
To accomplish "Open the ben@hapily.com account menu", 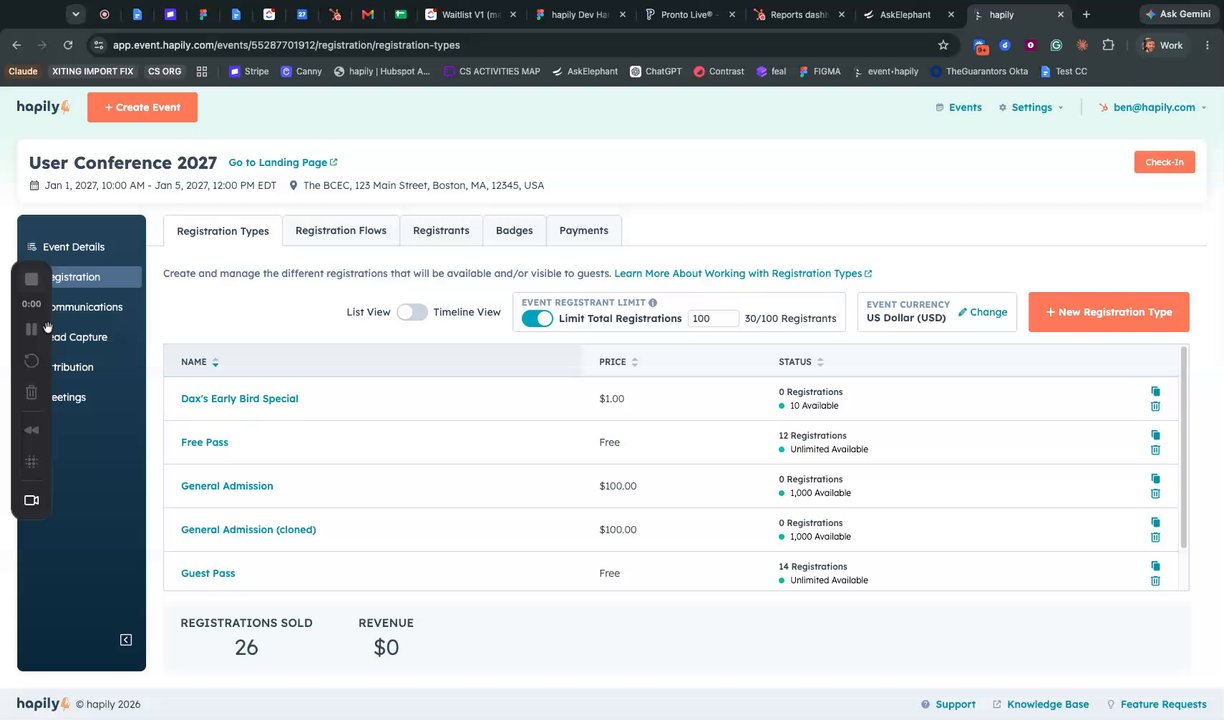I will (x=1153, y=107).
